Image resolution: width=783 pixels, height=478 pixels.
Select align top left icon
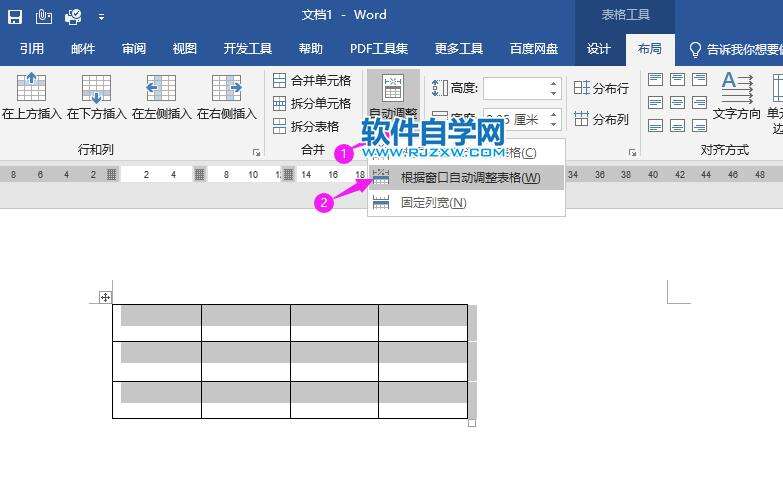click(655, 80)
